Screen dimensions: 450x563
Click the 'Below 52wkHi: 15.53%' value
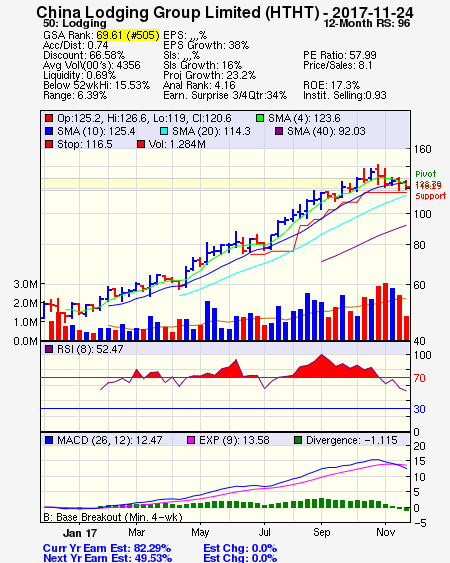pos(96,85)
